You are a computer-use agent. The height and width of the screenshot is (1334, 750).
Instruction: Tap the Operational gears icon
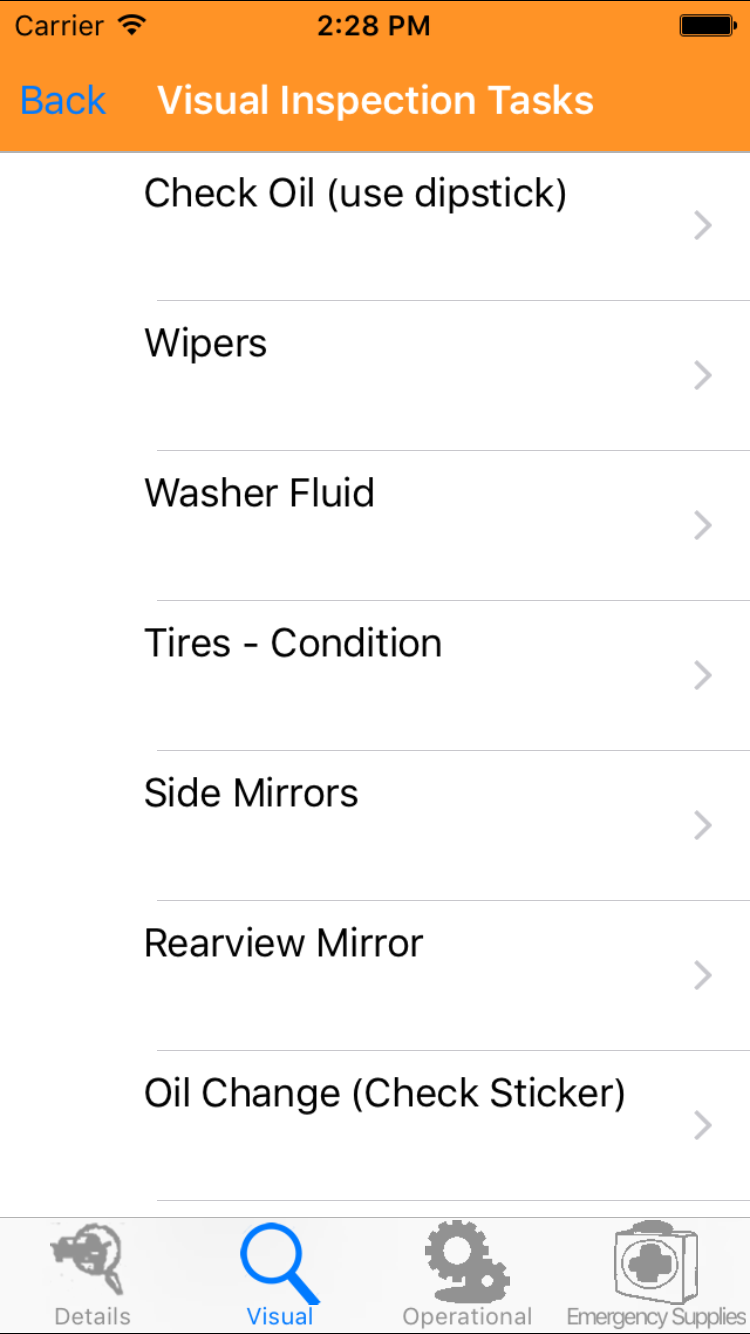(467, 1261)
